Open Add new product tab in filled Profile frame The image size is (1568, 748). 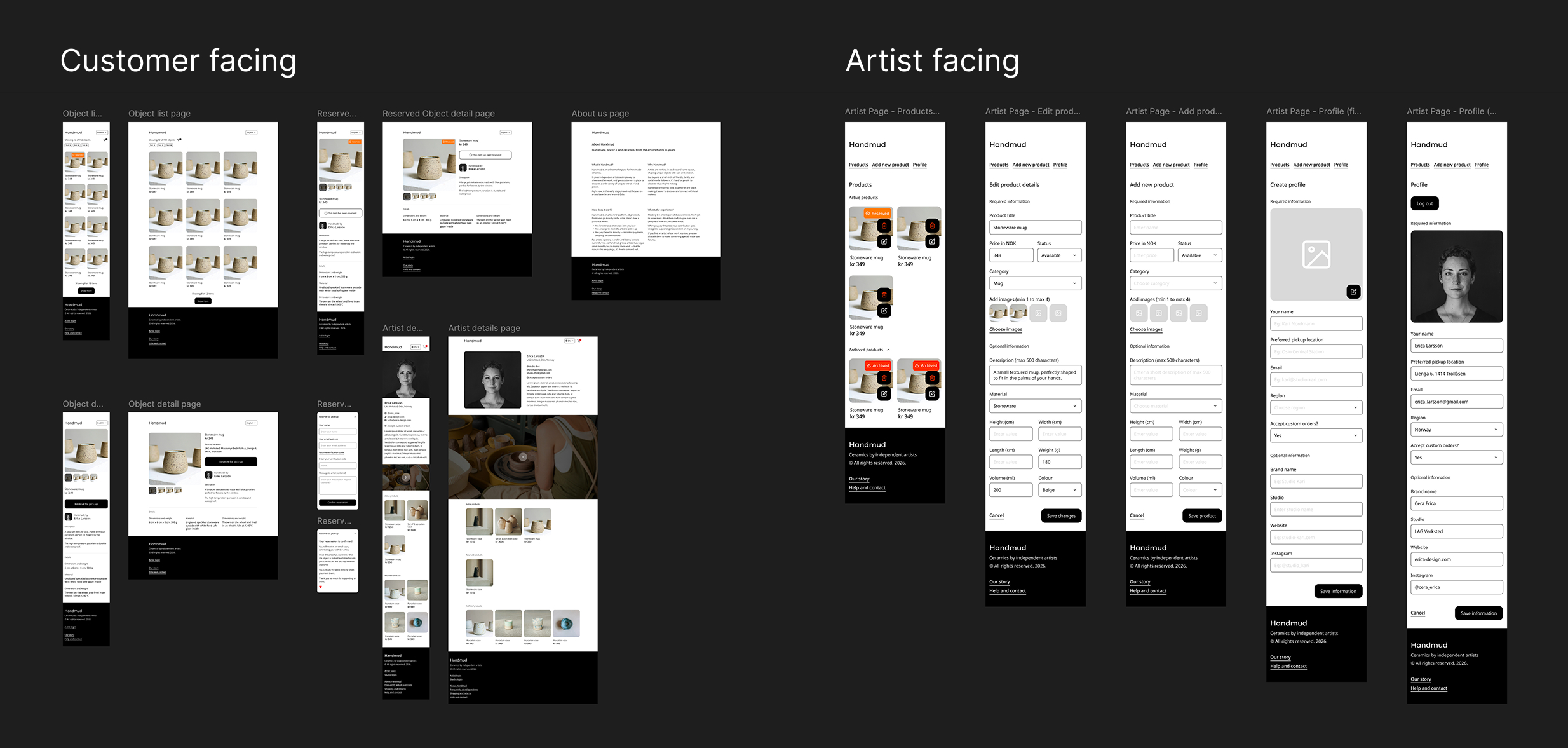[1452, 165]
